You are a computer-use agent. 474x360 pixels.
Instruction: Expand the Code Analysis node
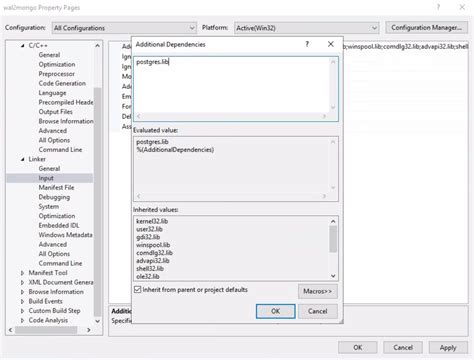click(22, 320)
